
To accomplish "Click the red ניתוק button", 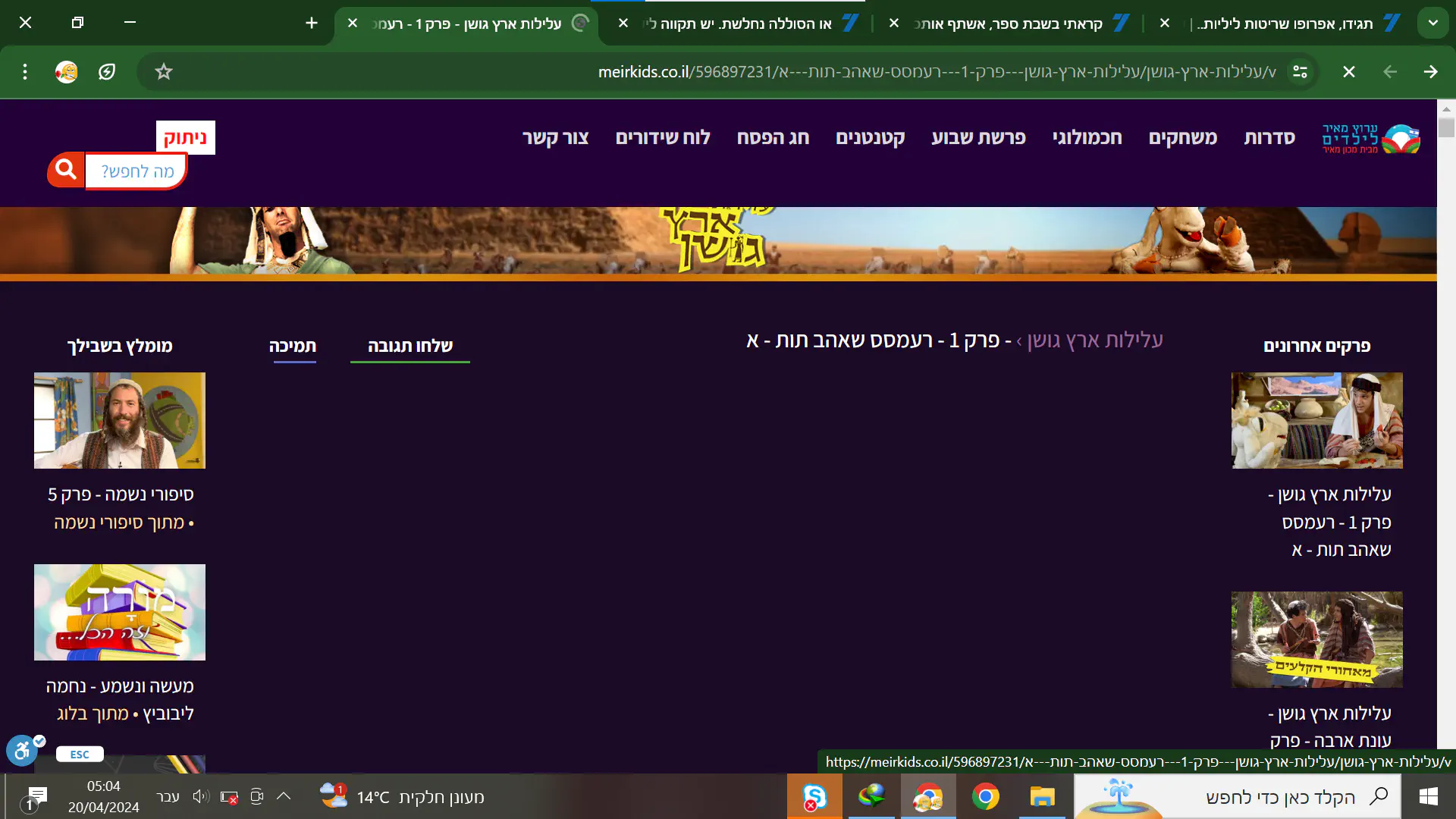I will [x=185, y=138].
